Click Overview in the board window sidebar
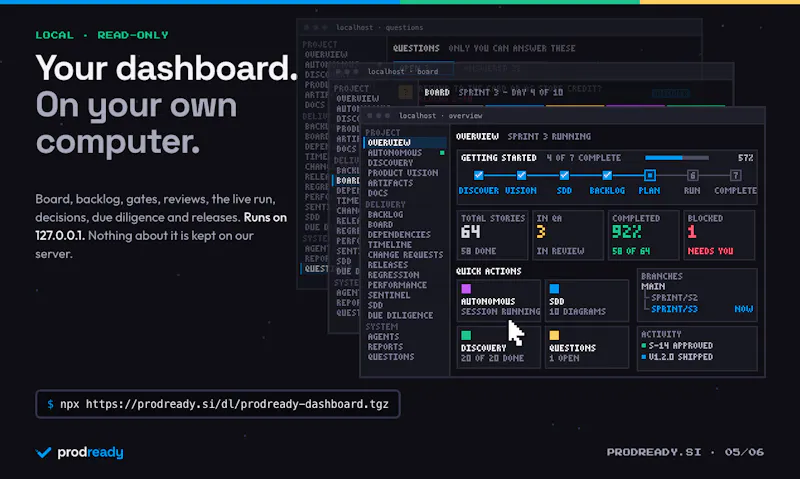The image size is (800, 479). point(357,98)
